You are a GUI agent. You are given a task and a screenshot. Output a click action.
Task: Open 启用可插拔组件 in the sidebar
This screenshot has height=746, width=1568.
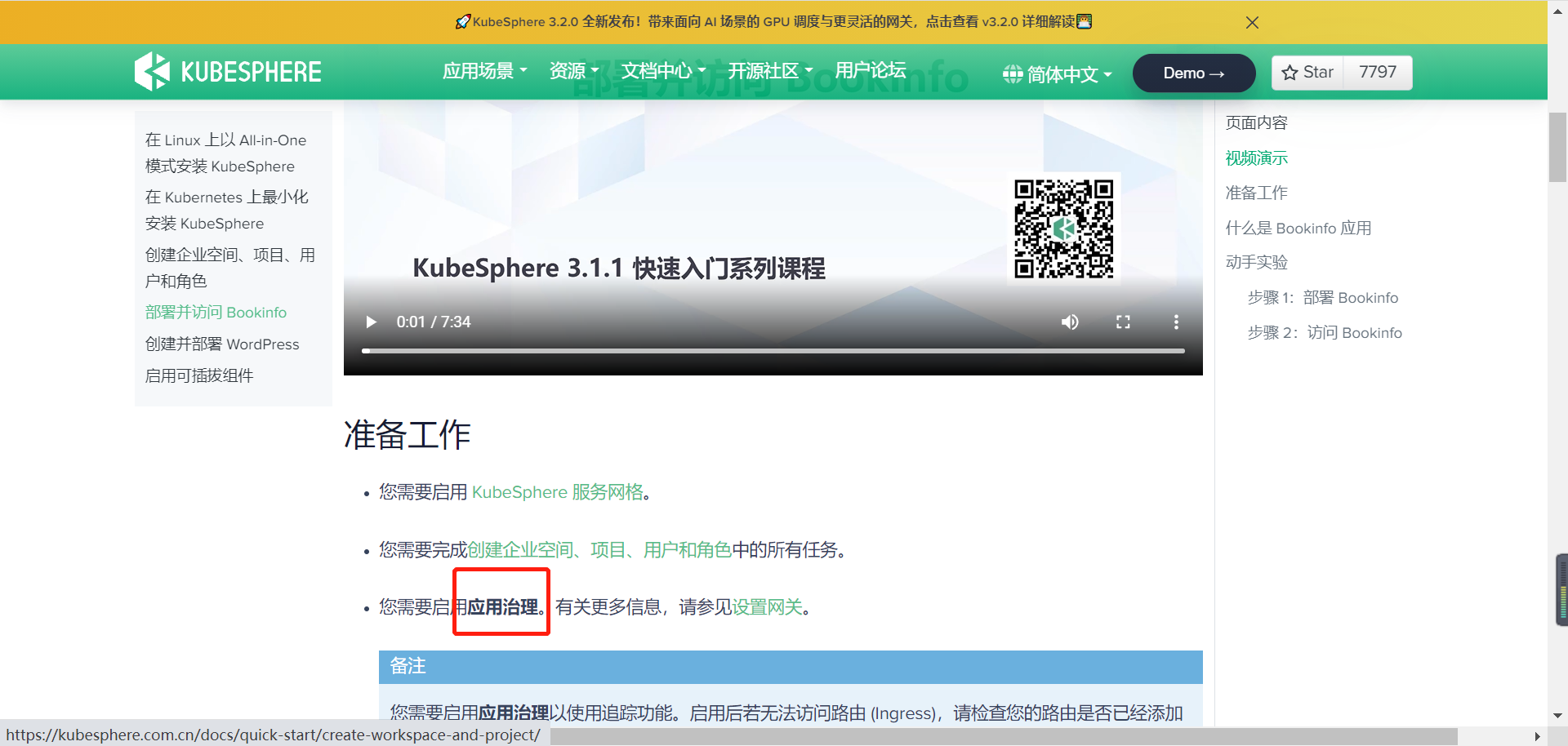coord(199,376)
